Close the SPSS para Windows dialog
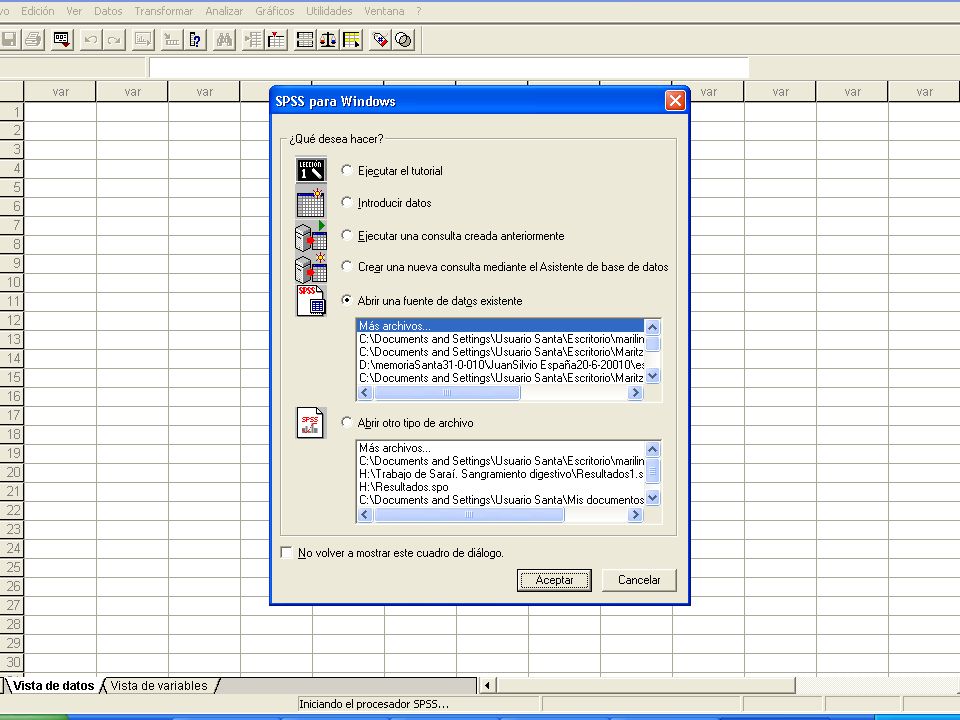Screen dimensions: 960x720 [675, 100]
